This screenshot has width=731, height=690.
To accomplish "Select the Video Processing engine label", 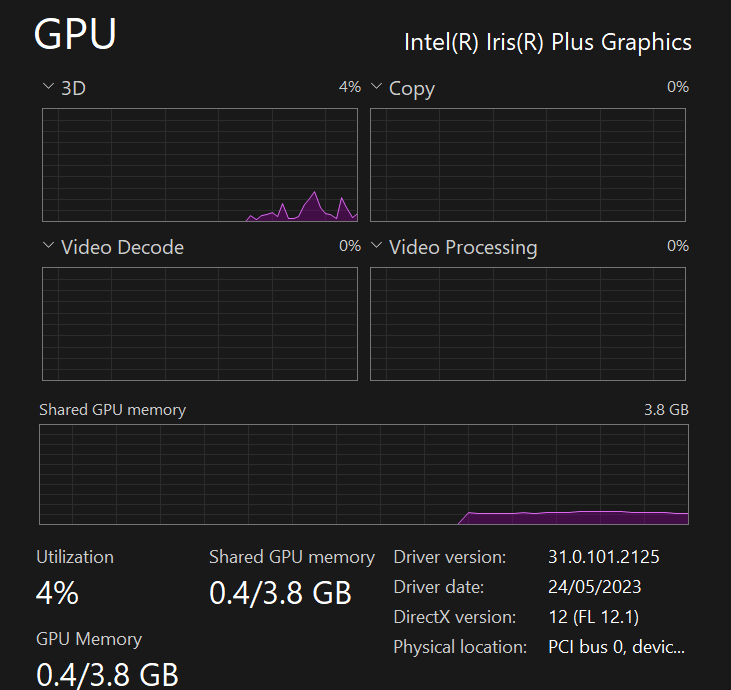I will (x=463, y=248).
